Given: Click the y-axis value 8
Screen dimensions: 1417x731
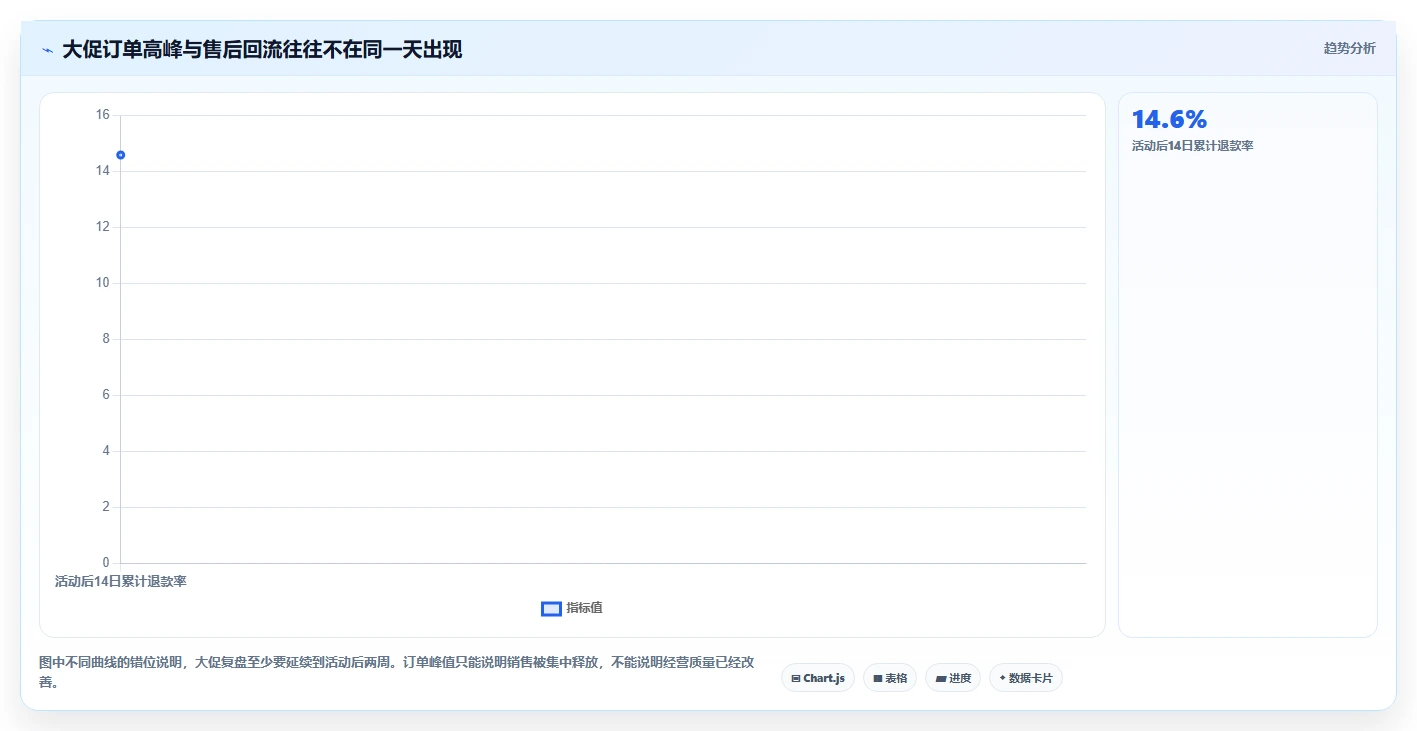Looking at the screenshot, I should pos(106,339).
